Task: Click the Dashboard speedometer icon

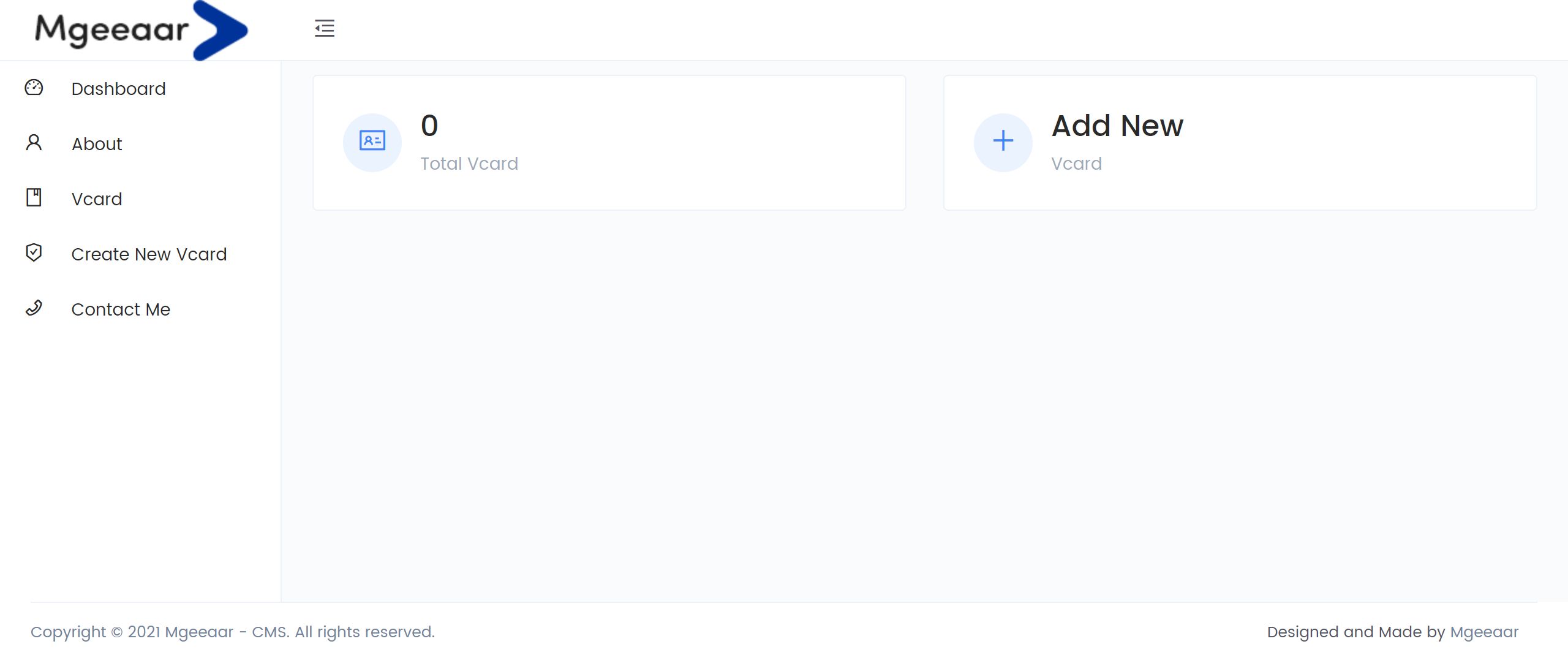Action: click(34, 88)
